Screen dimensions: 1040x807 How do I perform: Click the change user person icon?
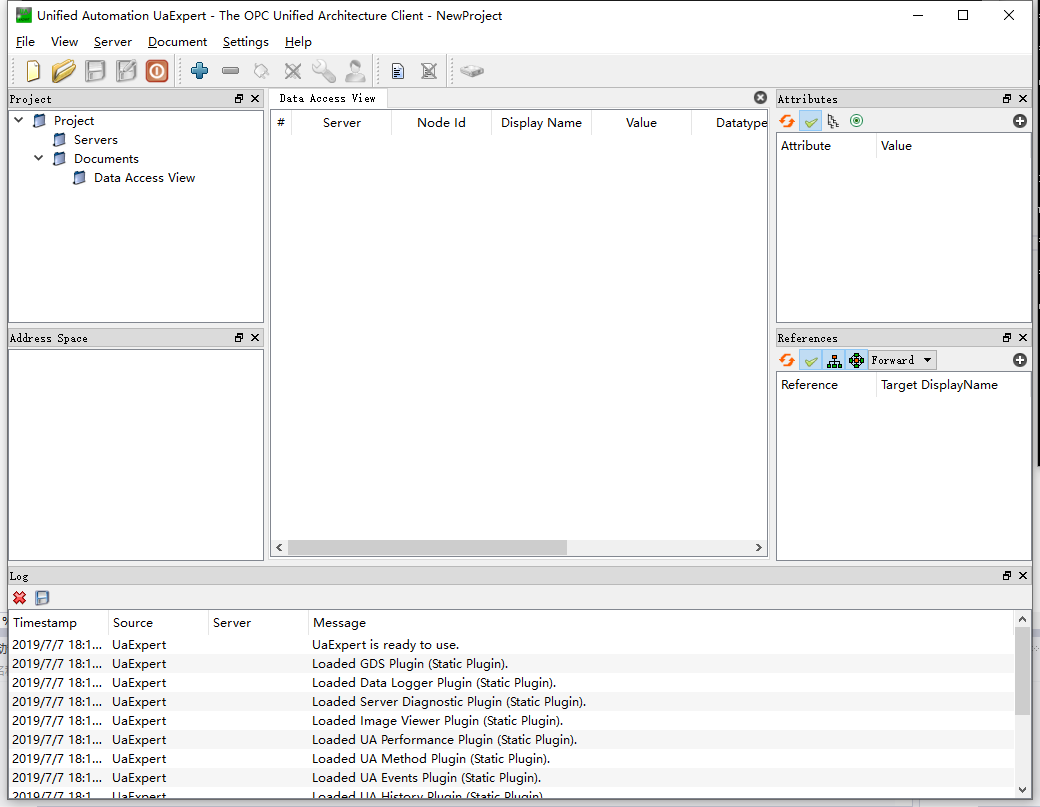tap(355, 71)
